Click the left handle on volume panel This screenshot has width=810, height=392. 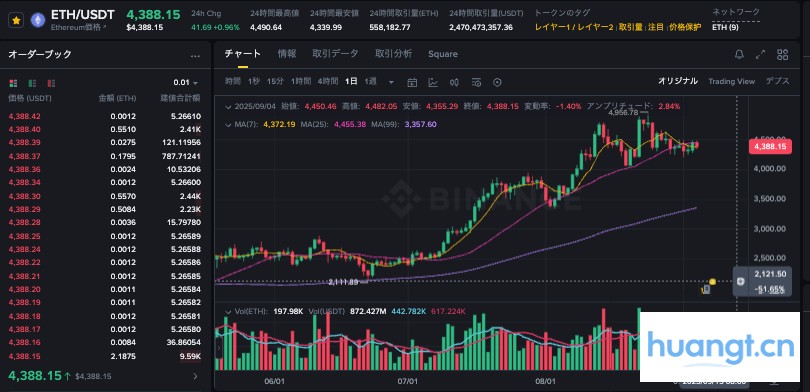219,348
